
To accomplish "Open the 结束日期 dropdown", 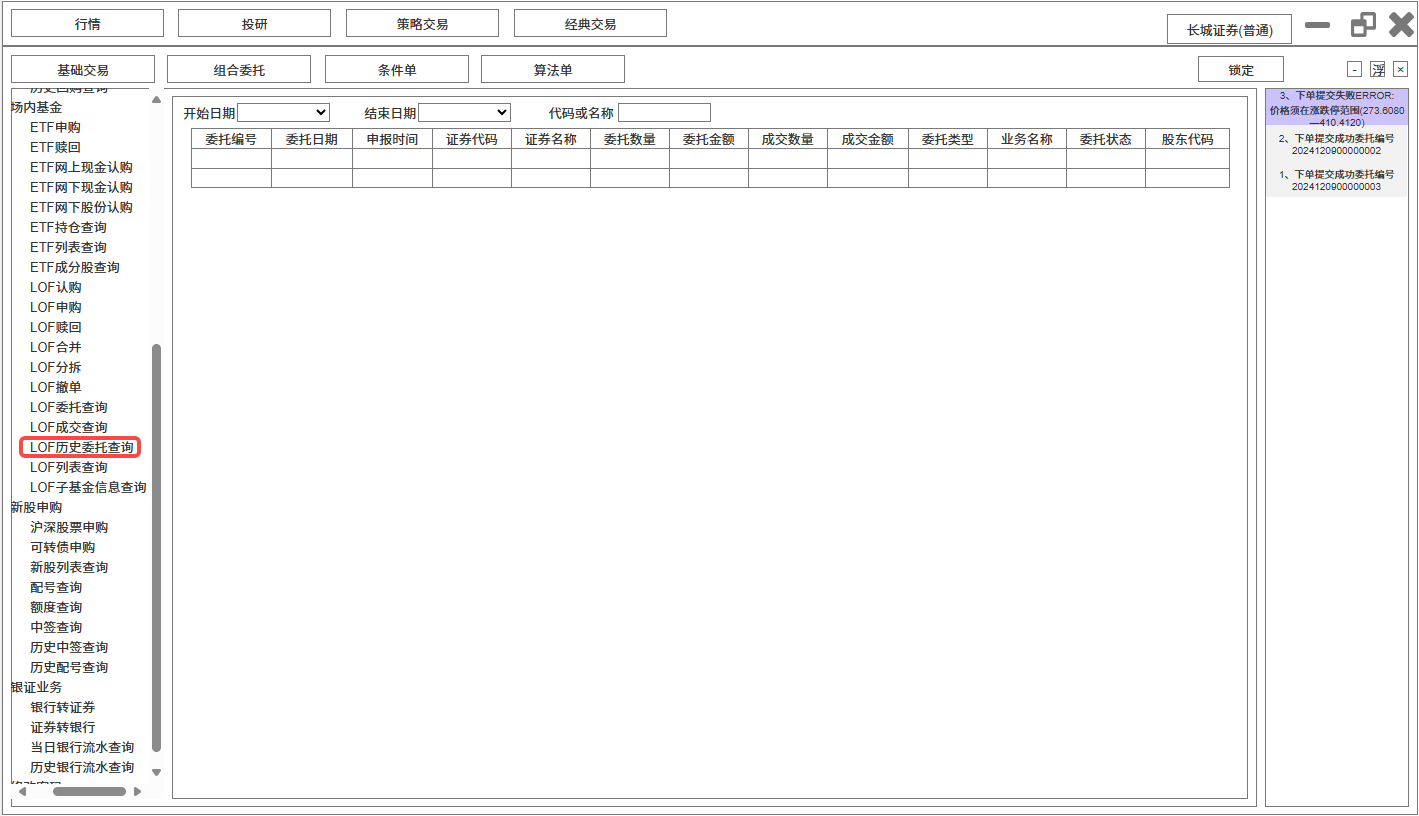I will coord(464,113).
